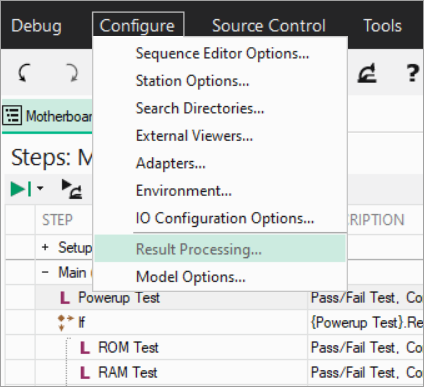424x387 pixels.
Task: Select highlighted Result Processing entry
Action: point(220,249)
